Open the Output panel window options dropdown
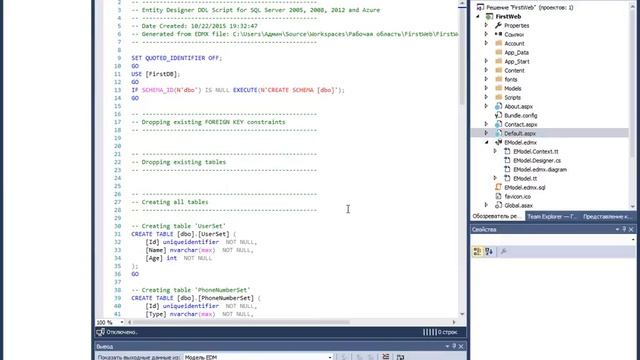This screenshot has height=360, width=640. (447, 346)
